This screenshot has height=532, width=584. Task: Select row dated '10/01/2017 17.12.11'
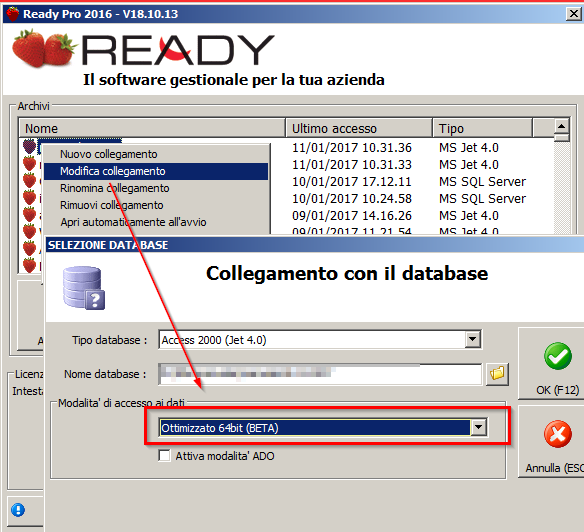click(352, 181)
